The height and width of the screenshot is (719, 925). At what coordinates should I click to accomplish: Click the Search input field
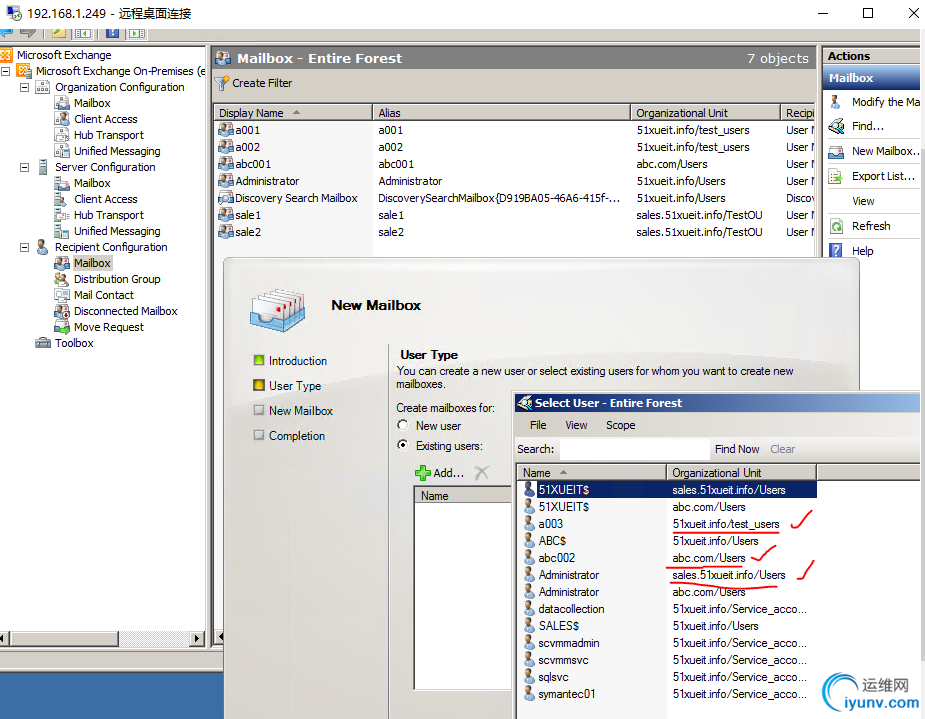pyautogui.click(x=634, y=449)
